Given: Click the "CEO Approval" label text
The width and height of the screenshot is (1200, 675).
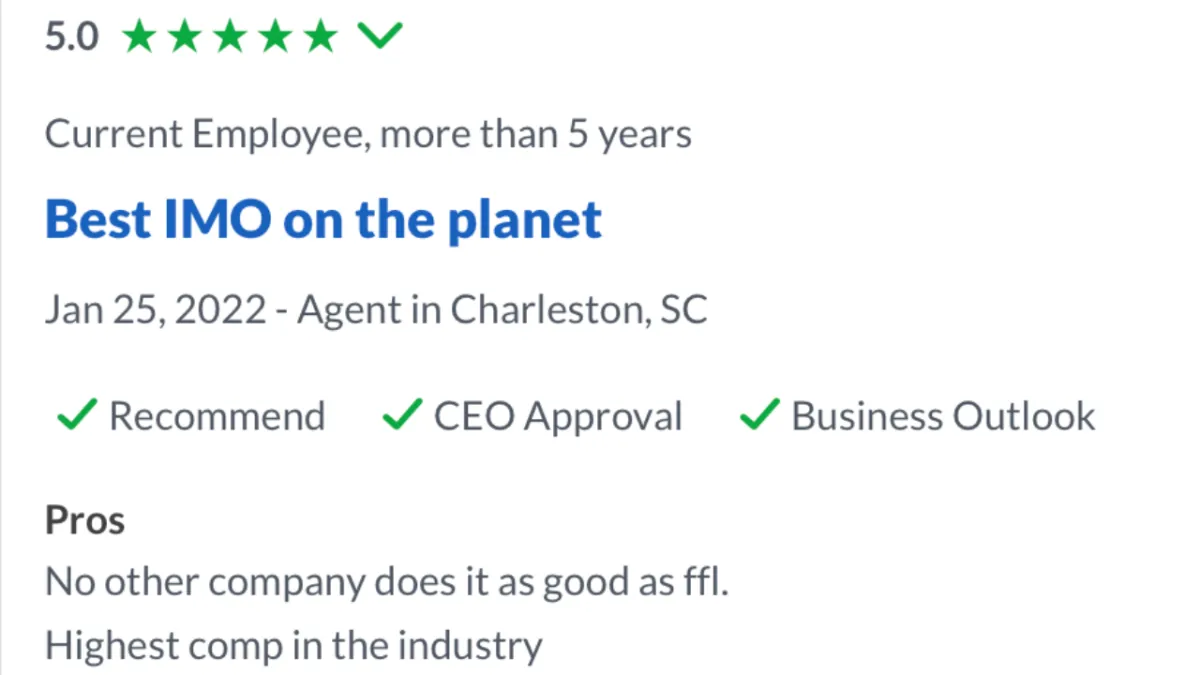Looking at the screenshot, I should pyautogui.click(x=557, y=416).
